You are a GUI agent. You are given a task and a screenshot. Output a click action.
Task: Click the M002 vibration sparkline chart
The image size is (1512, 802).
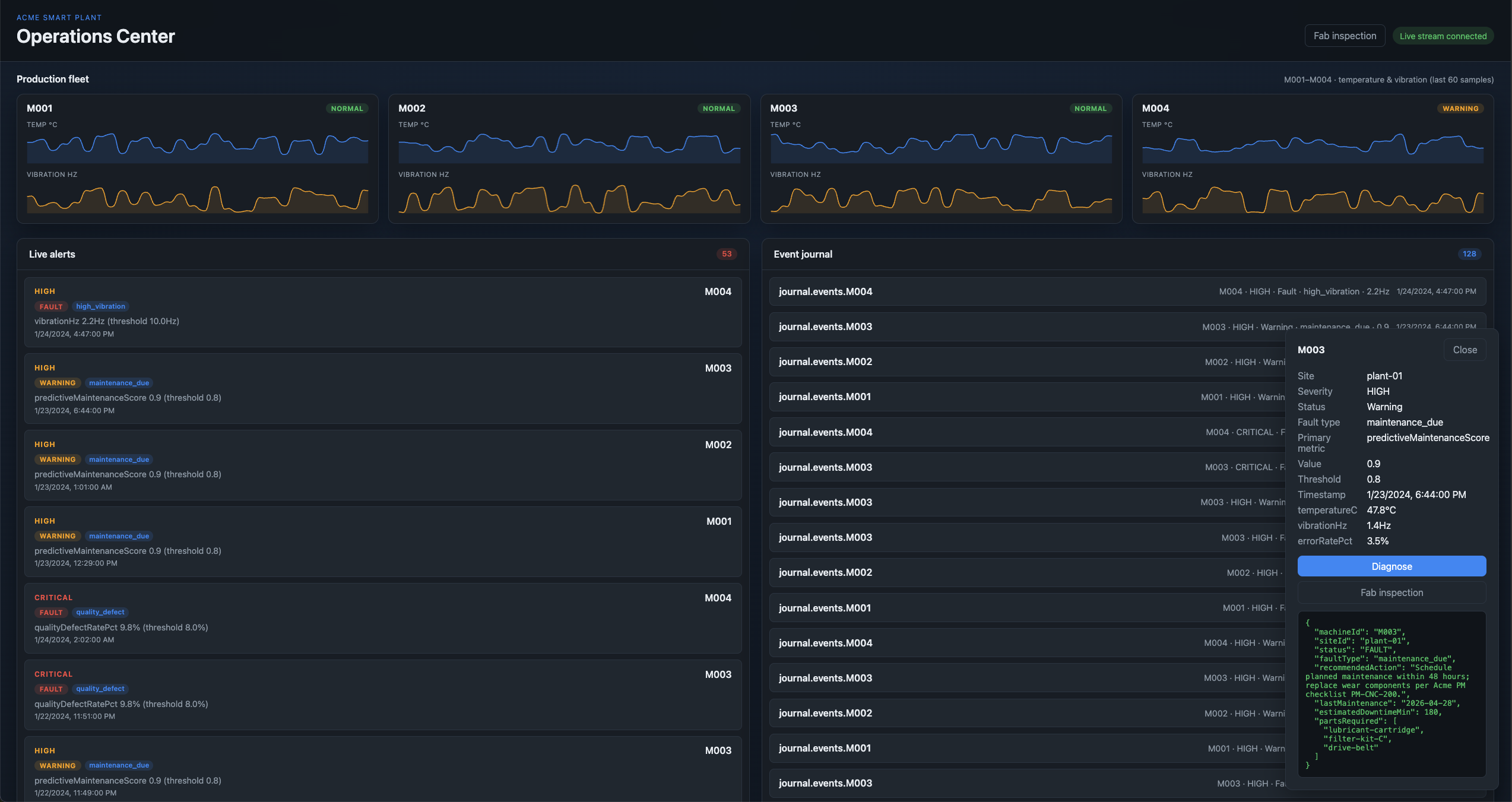[x=569, y=198]
